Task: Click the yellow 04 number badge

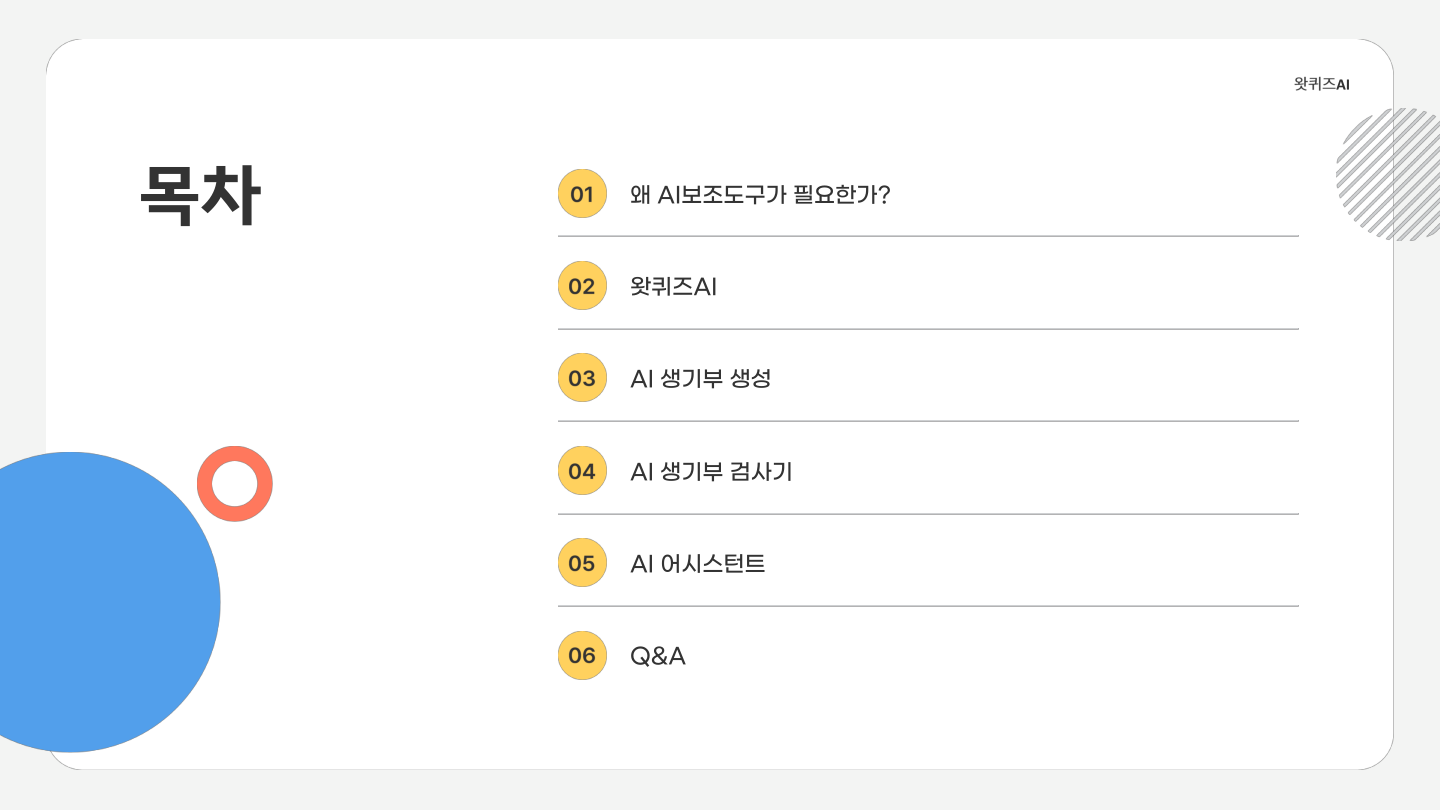Action: 582,471
